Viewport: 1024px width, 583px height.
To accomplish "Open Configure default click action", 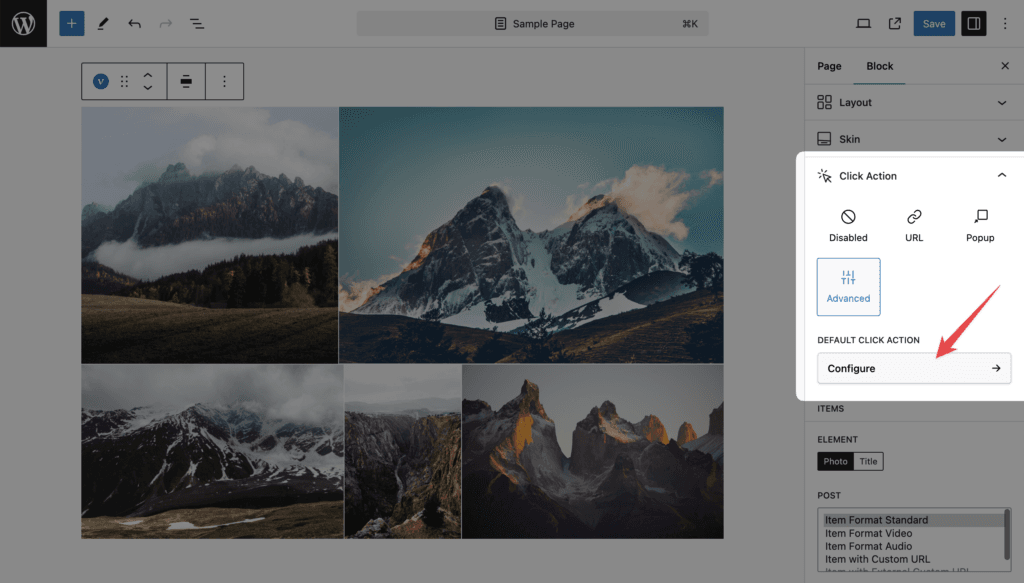I will pos(914,368).
